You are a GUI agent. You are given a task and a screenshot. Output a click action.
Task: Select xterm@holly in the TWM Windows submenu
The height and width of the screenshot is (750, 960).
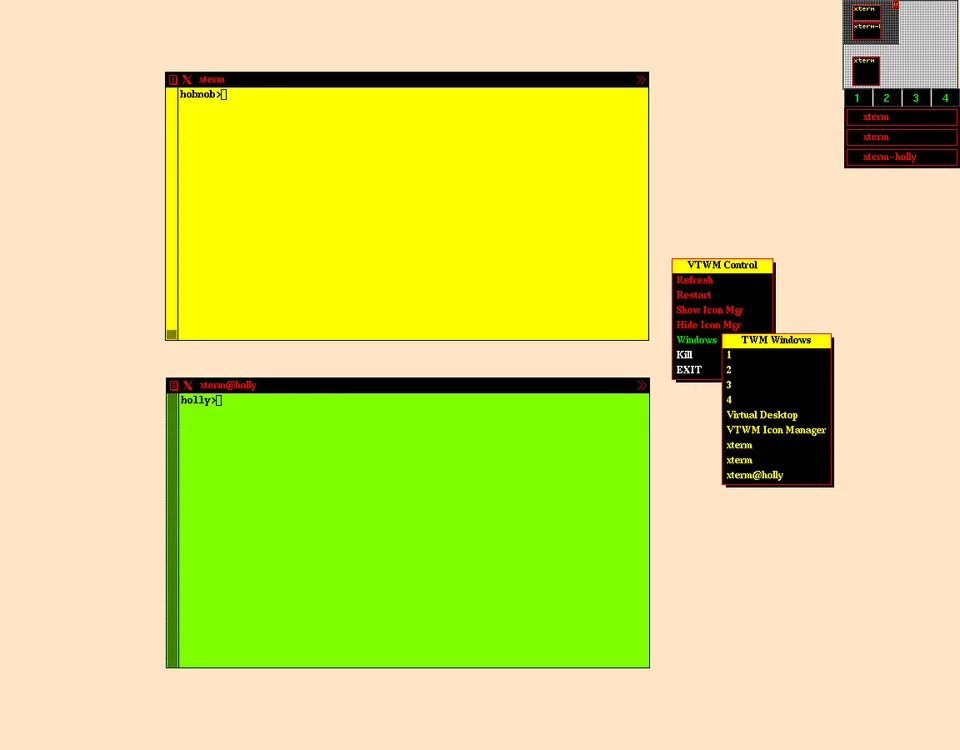[x=776, y=475]
